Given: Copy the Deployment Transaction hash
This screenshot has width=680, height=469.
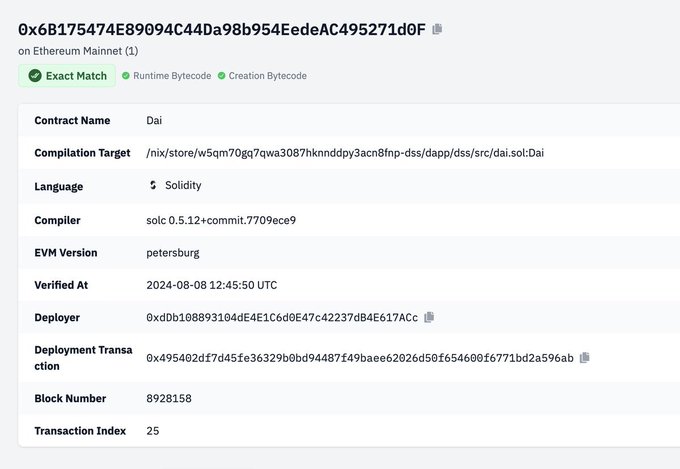Looking at the screenshot, I should (585, 357).
